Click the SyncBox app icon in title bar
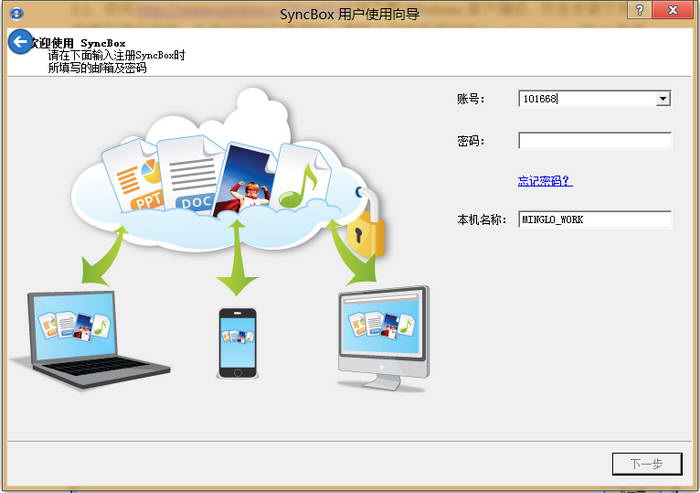Viewport: 700px width, 493px height. point(16,13)
